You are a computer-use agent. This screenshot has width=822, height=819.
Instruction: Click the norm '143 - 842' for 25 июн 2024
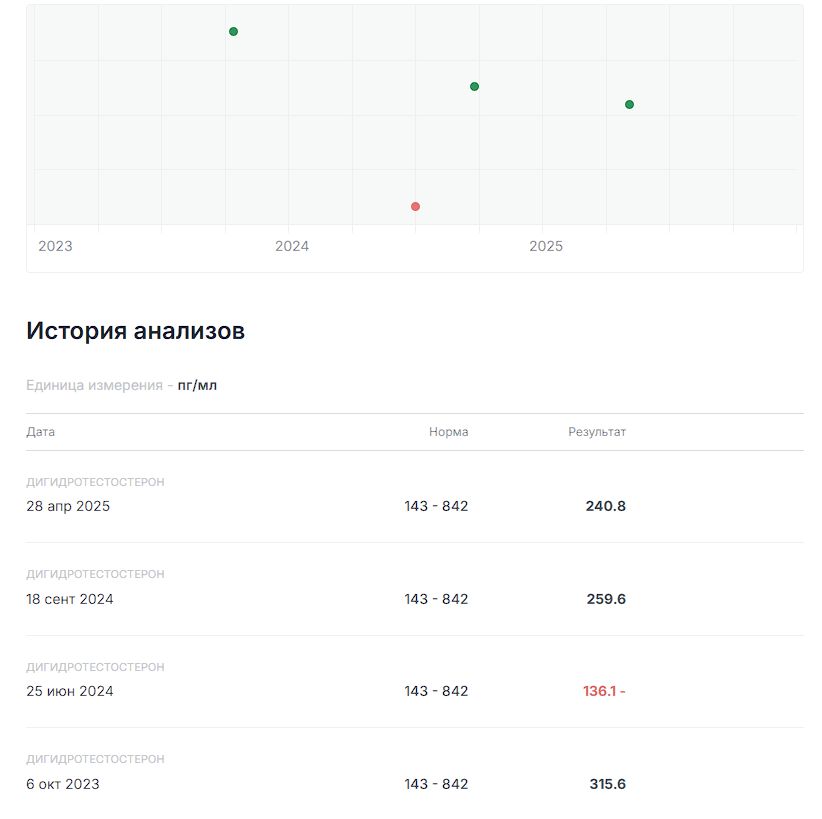coord(436,691)
